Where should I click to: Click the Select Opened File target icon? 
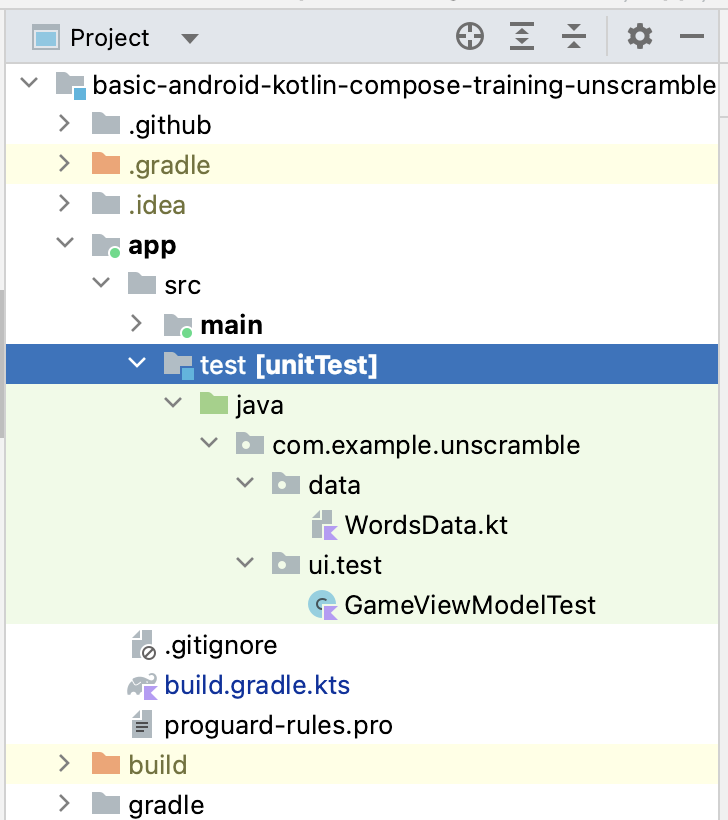click(x=470, y=36)
